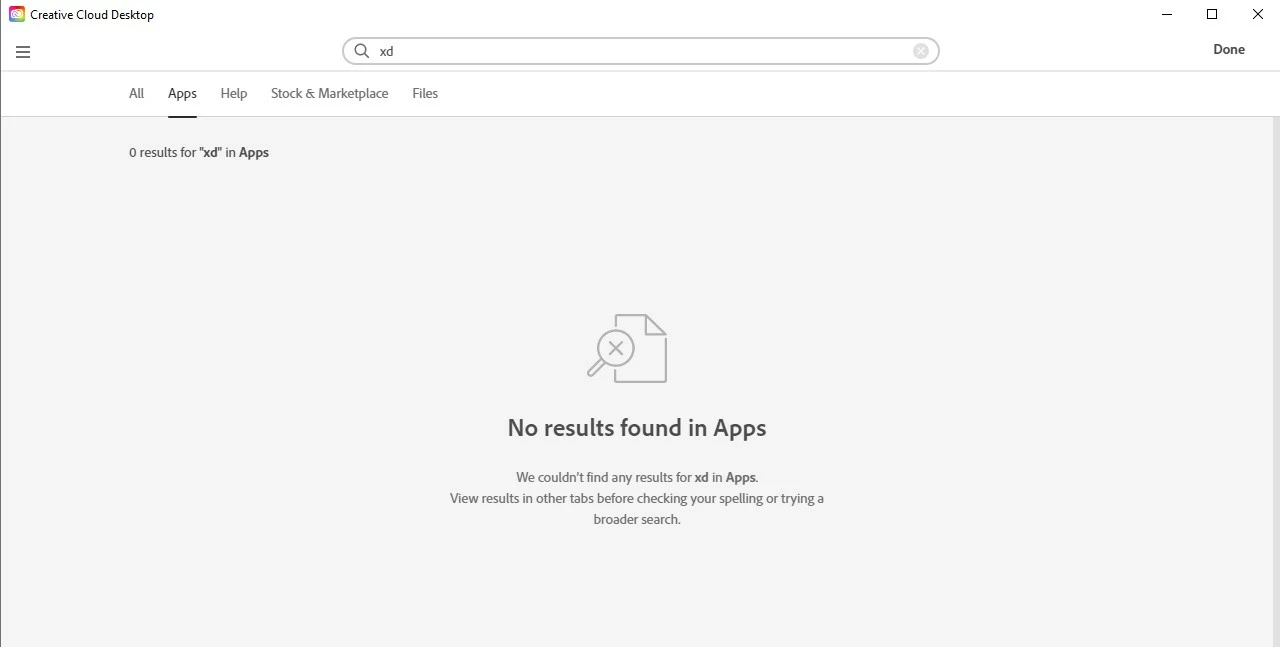Image resolution: width=1280 pixels, height=647 pixels.
Task: Click the Creative Cloud logo in title bar
Action: [17, 14]
